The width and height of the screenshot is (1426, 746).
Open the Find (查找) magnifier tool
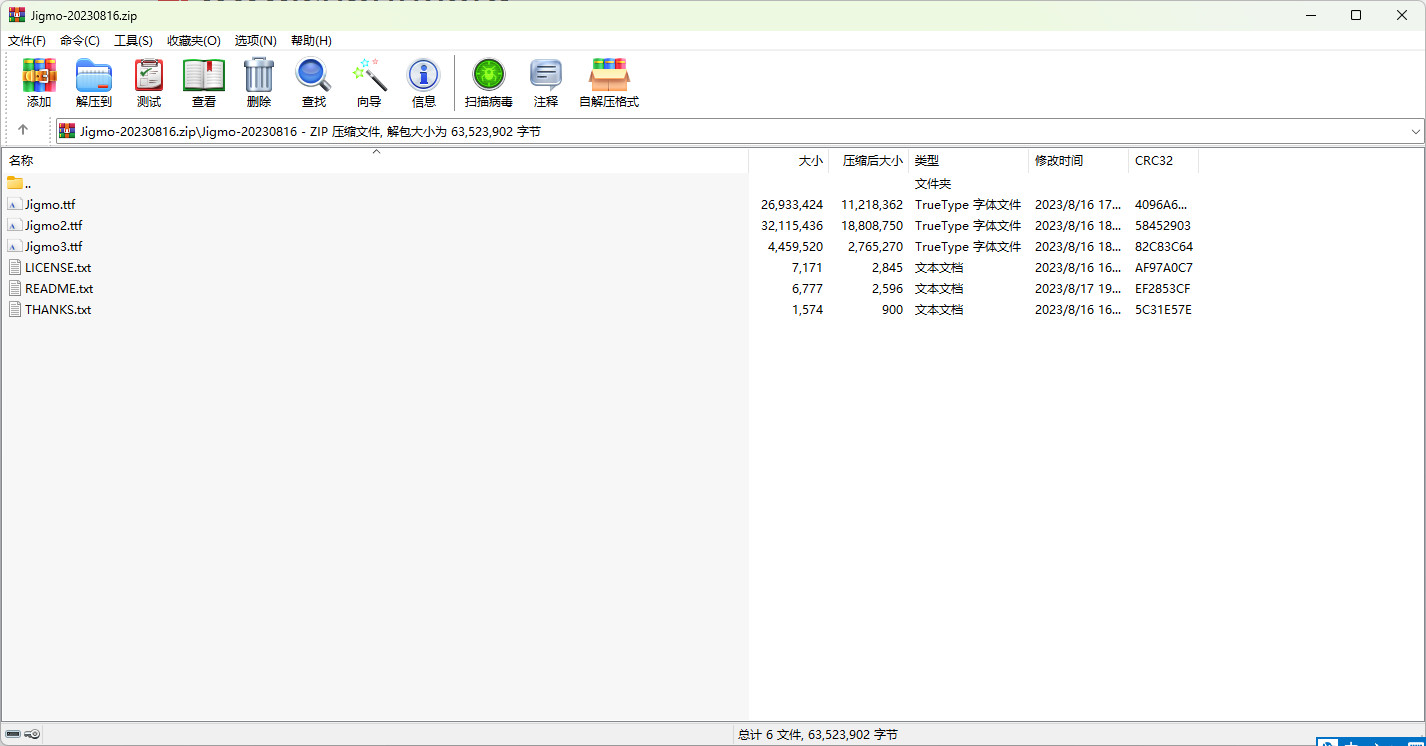pos(314,82)
